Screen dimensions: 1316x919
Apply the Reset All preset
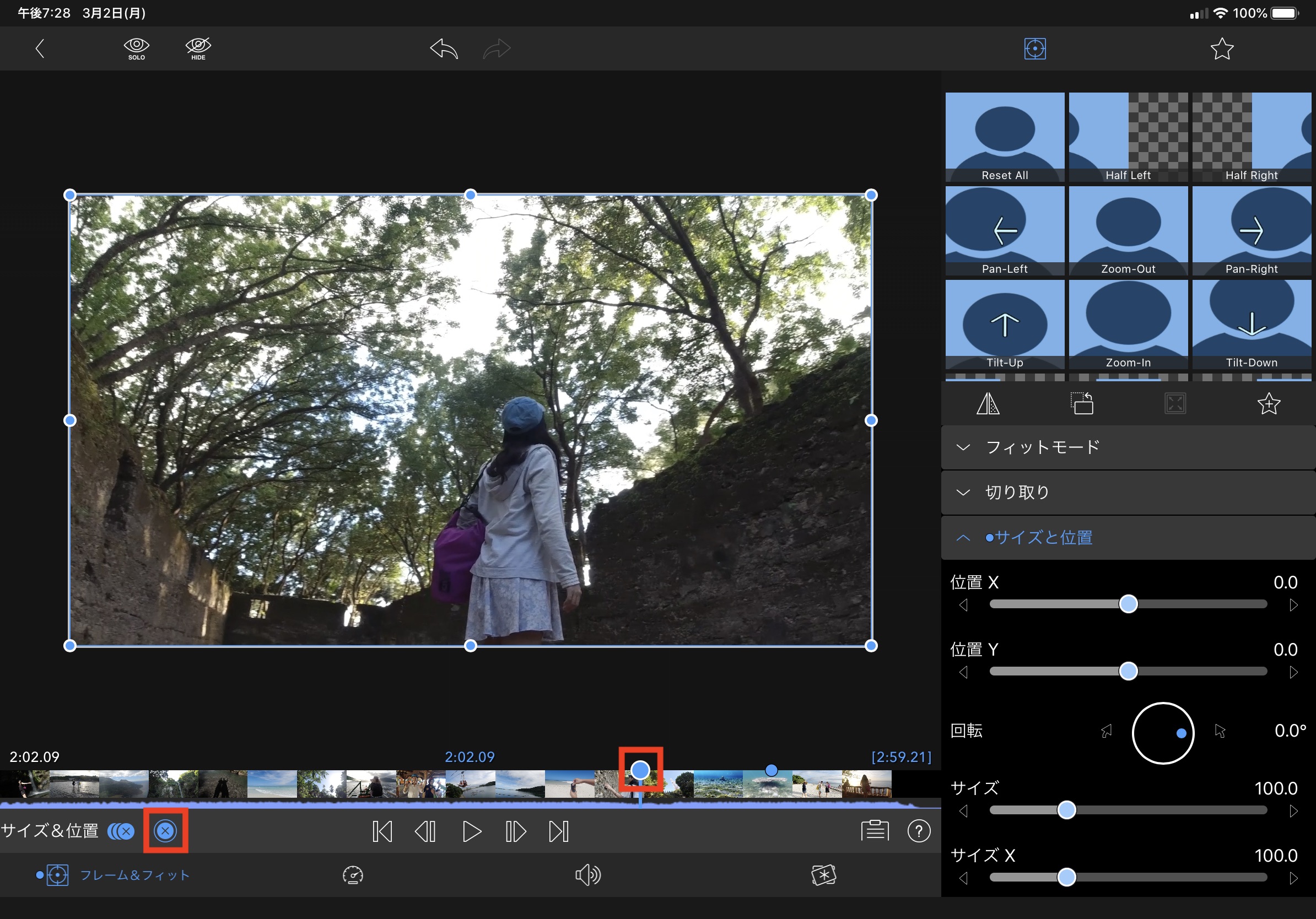[x=1004, y=137]
